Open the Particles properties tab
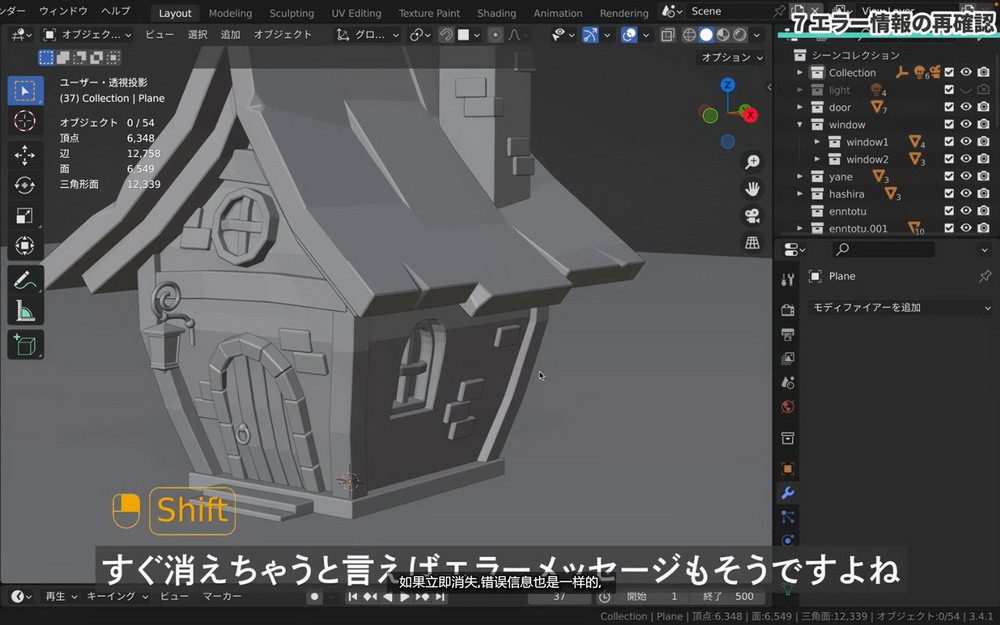This screenshot has width=1000, height=625. coord(788,517)
